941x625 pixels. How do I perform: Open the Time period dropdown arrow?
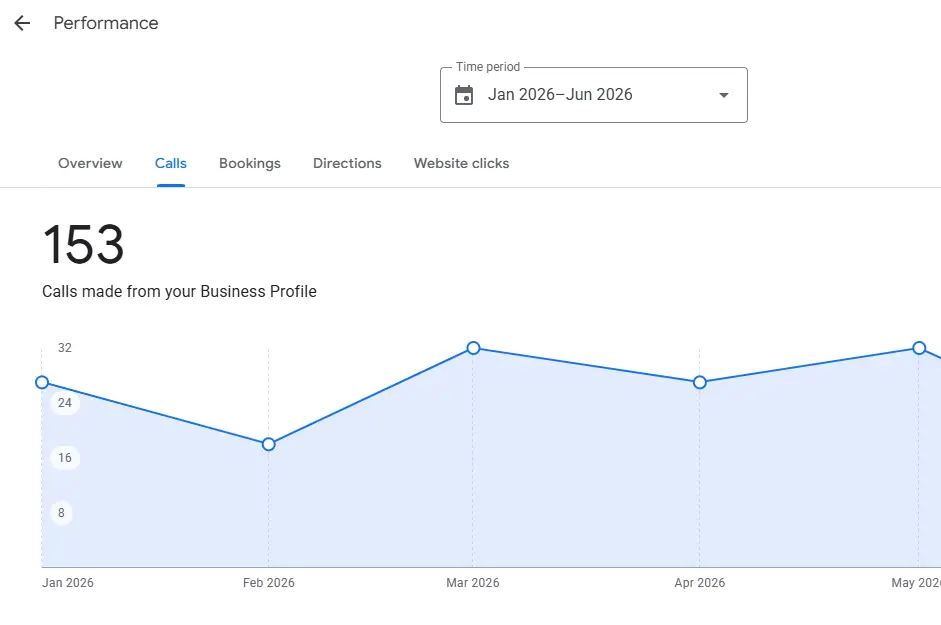[x=724, y=95]
